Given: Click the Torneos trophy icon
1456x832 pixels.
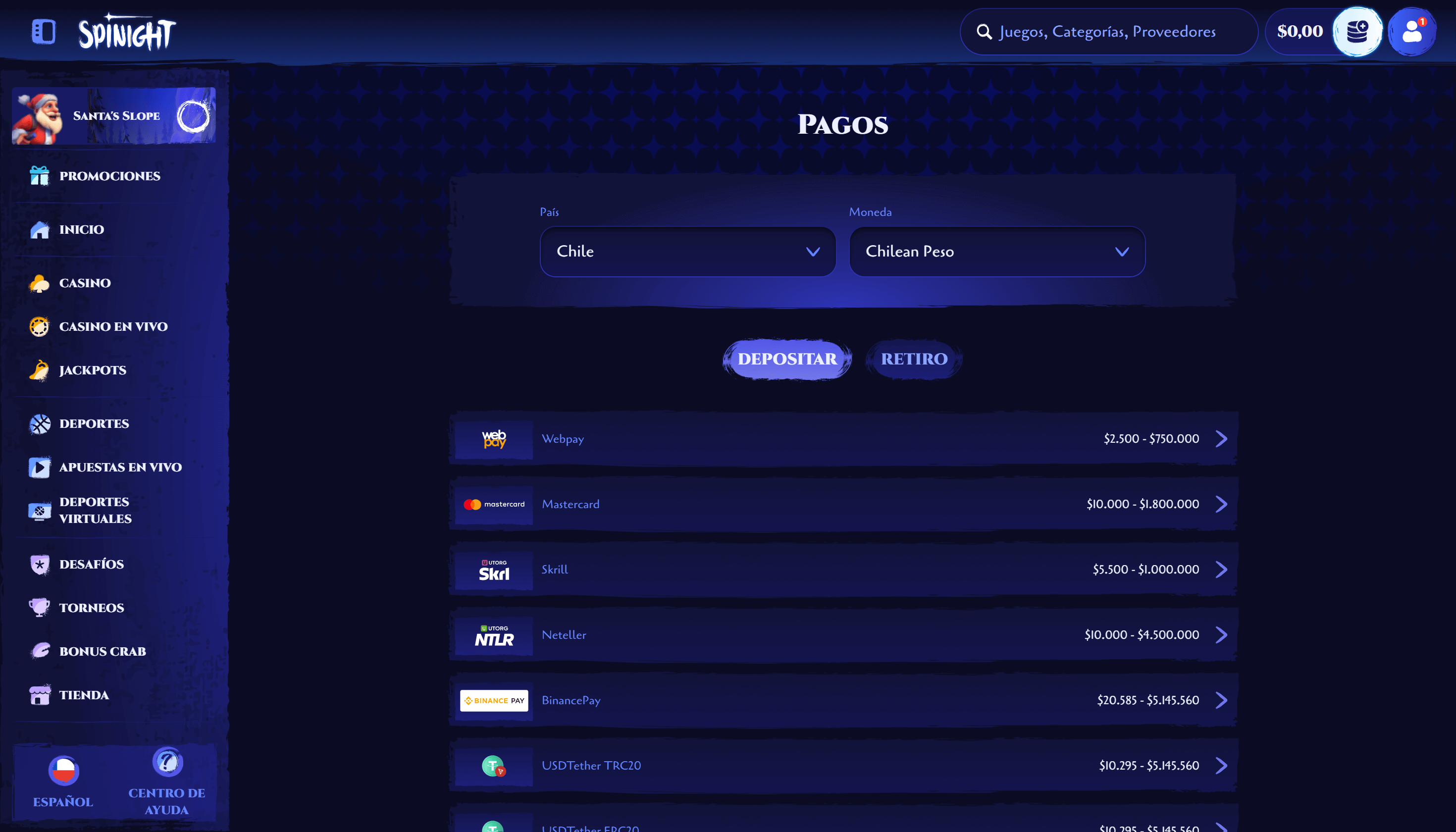Looking at the screenshot, I should (39, 607).
